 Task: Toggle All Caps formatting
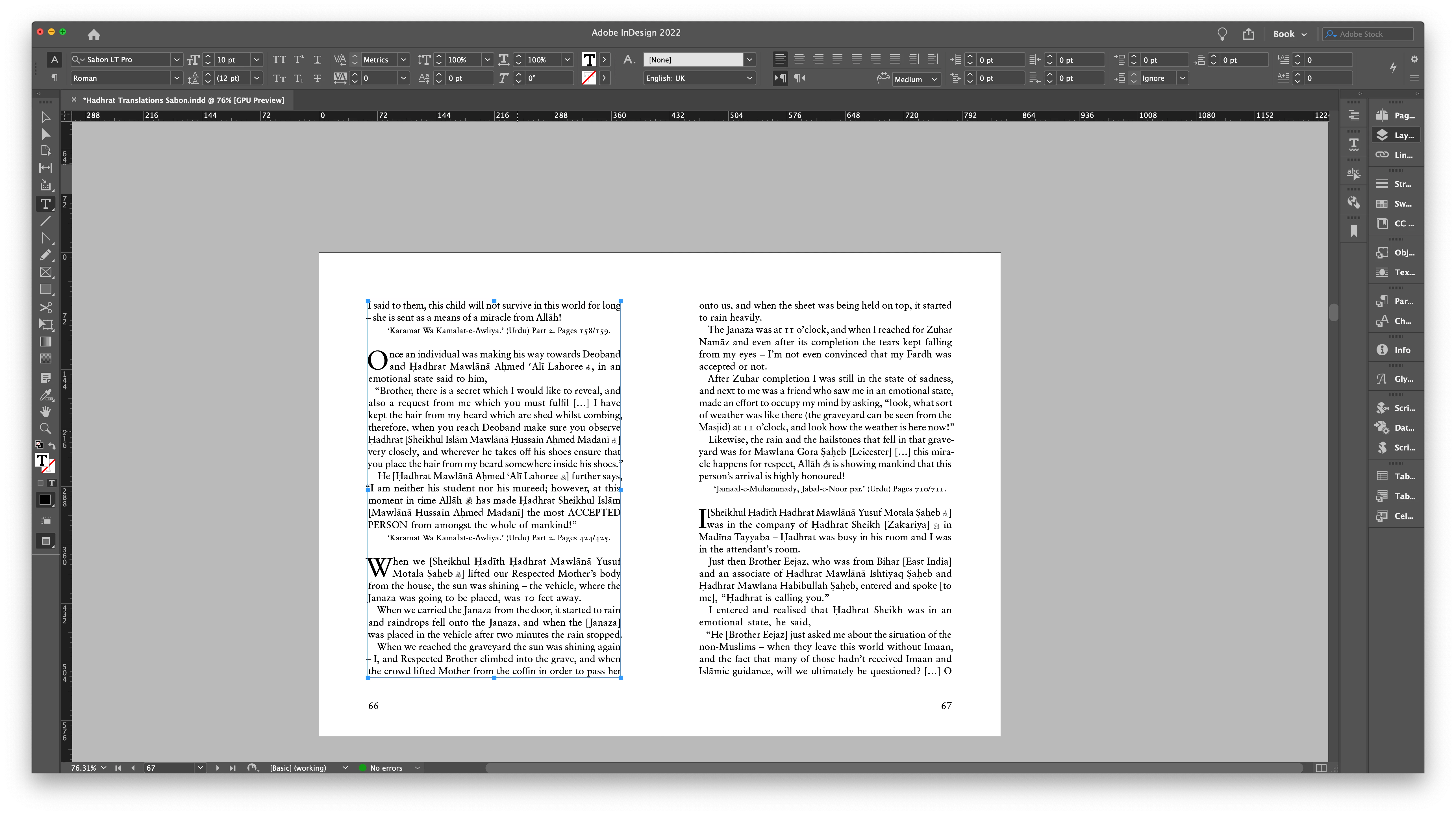[x=279, y=59]
